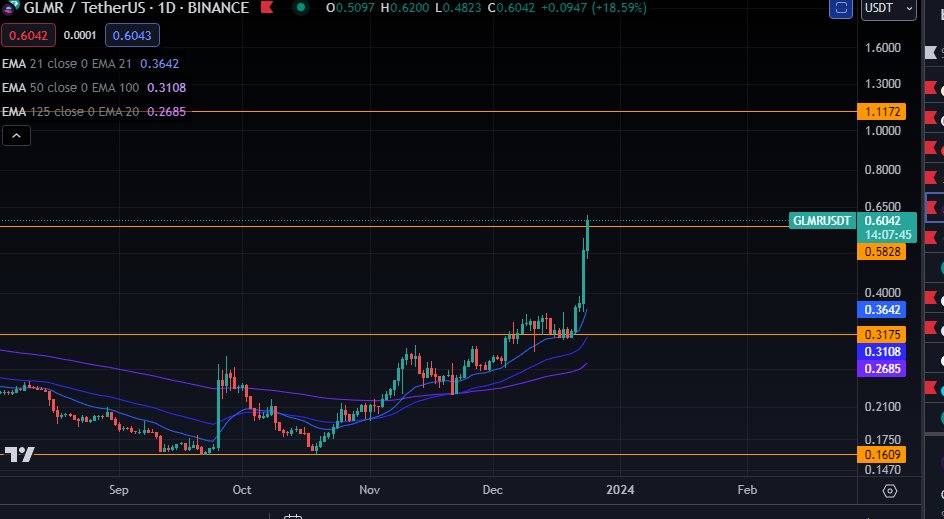Screen dimensions: 944x519
Task: Click the 1.0000 price axis label
Action: coord(883,131)
